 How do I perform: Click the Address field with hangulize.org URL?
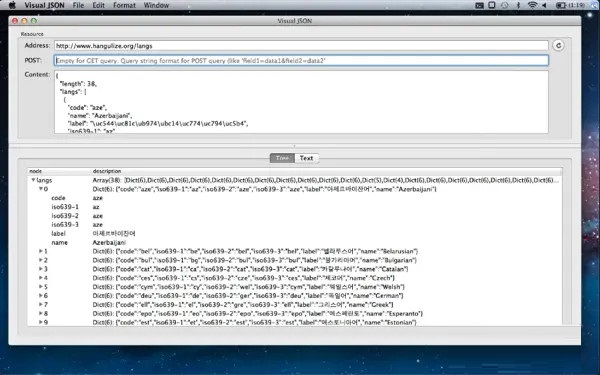[301, 46]
